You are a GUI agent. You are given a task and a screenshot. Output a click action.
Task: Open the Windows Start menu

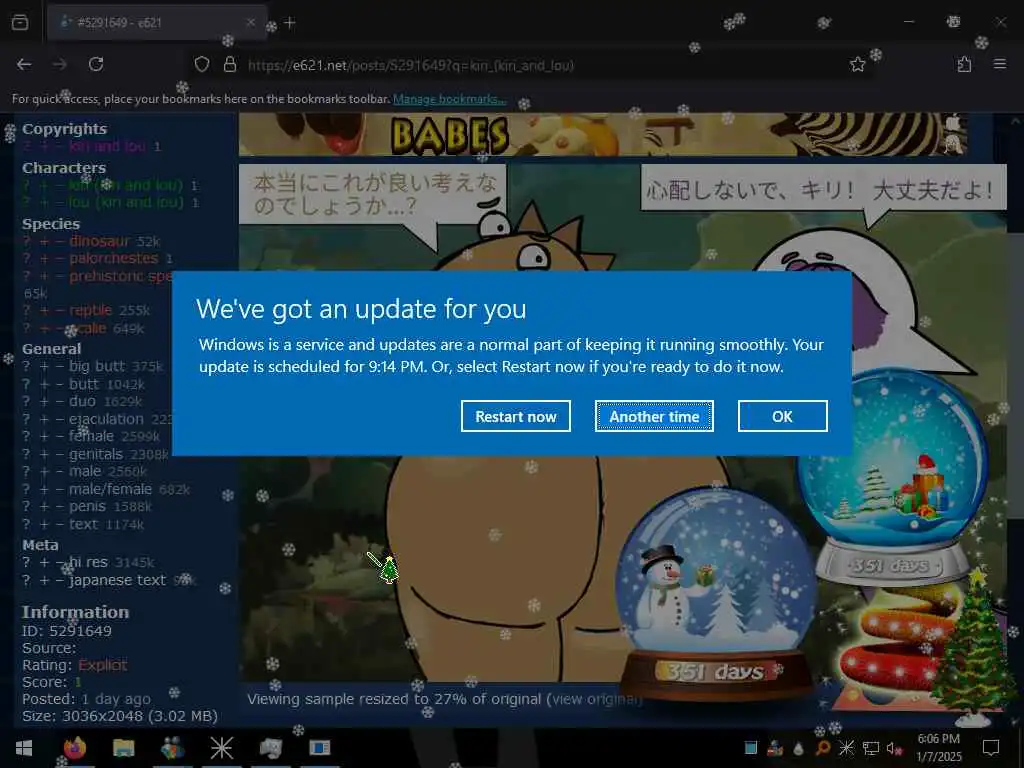coord(24,748)
